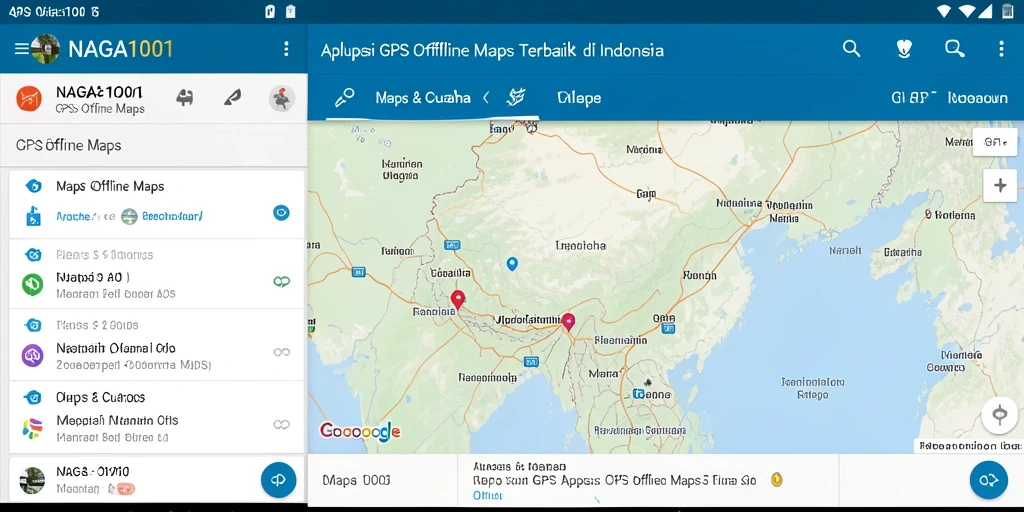Select the blue location pin on the map
This screenshot has width=1024, height=512.
512,264
